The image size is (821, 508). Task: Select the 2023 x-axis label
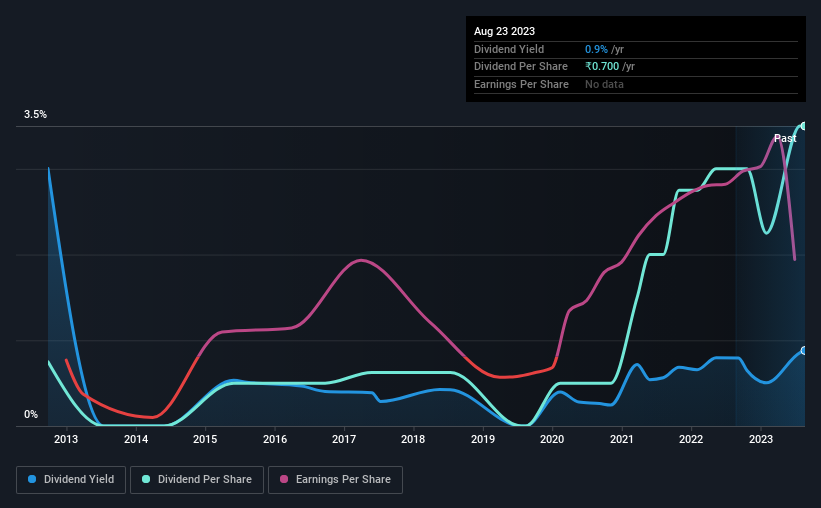pos(761,439)
